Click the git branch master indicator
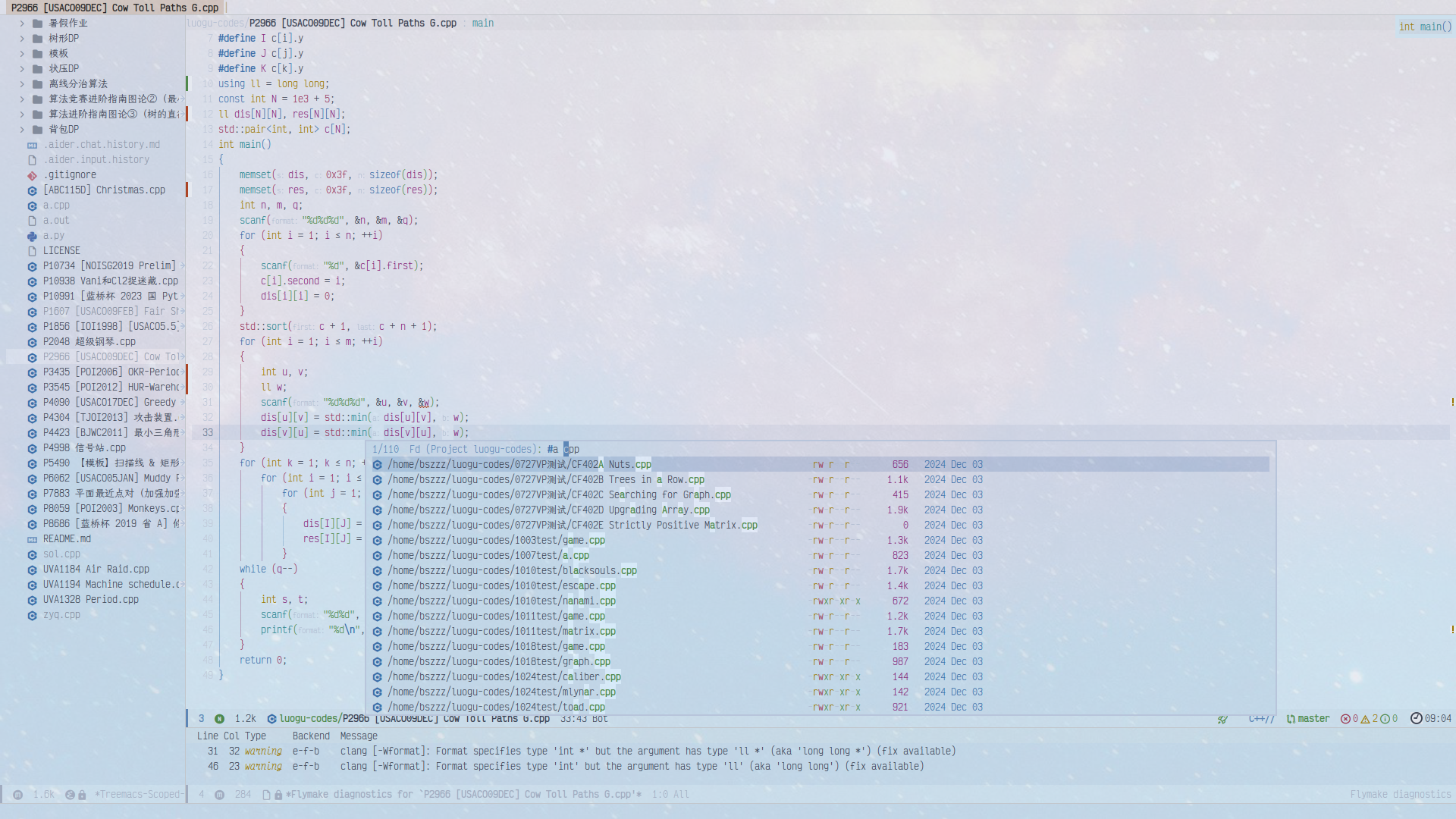 tap(1308, 719)
